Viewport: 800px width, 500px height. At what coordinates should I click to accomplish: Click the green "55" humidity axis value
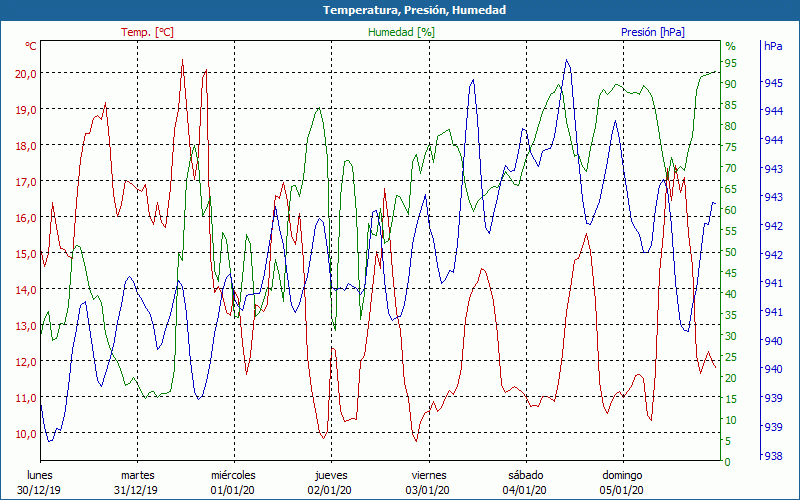(x=731, y=231)
